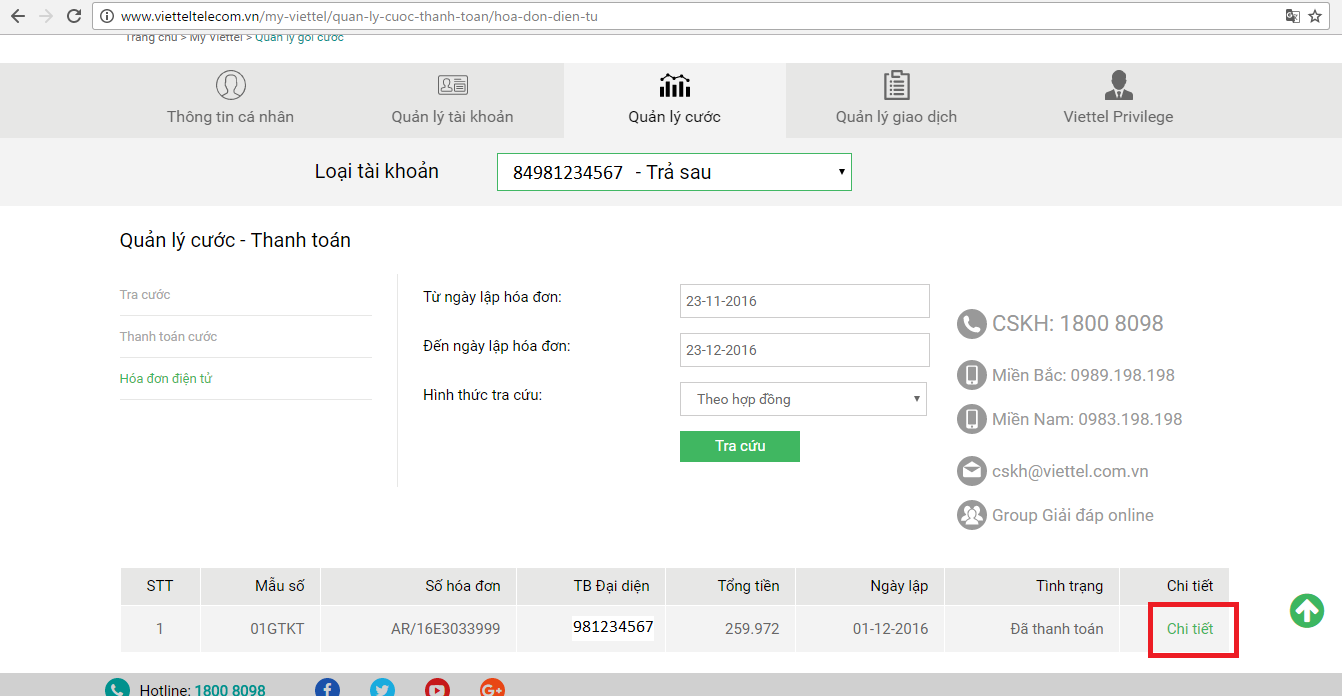Click the Hotline 1800 8098 footer link

pos(203,690)
